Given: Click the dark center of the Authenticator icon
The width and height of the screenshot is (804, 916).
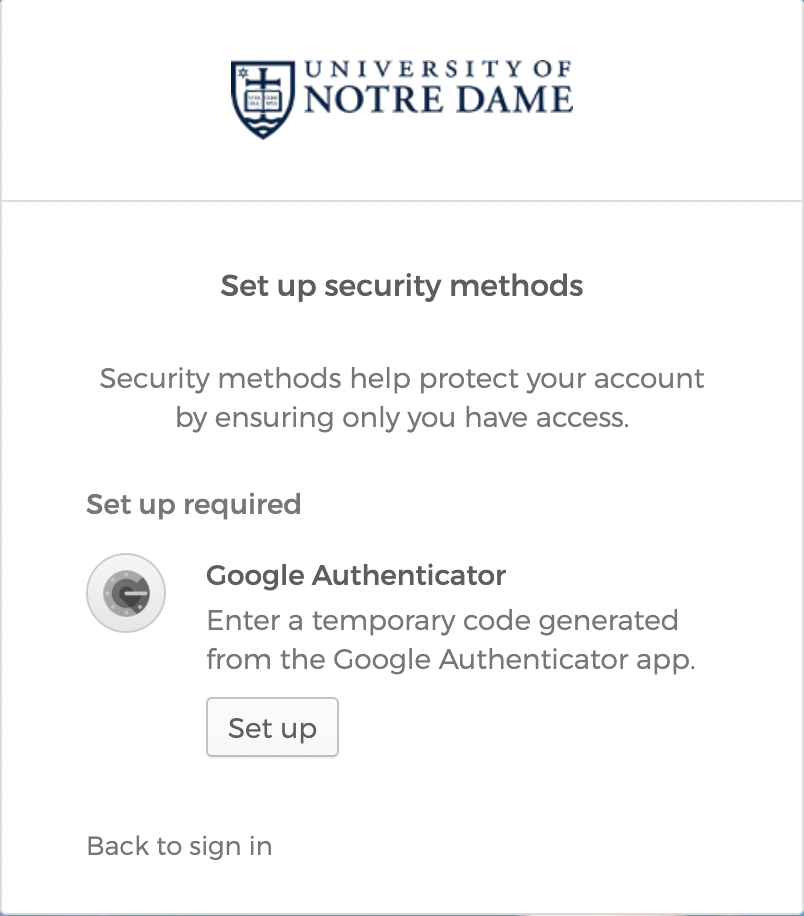Looking at the screenshot, I should (127, 594).
